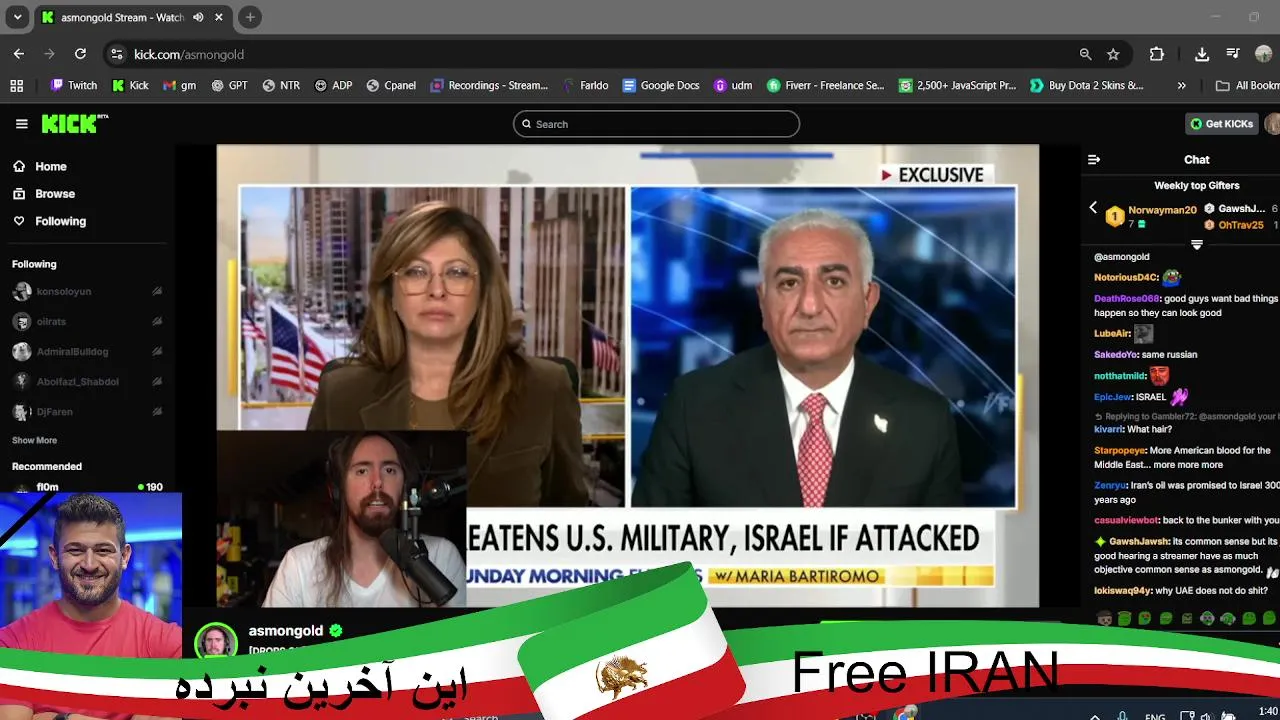Click the ENG language indicator in the taskbar
The image size is (1280, 720).
pyautogui.click(x=1155, y=716)
